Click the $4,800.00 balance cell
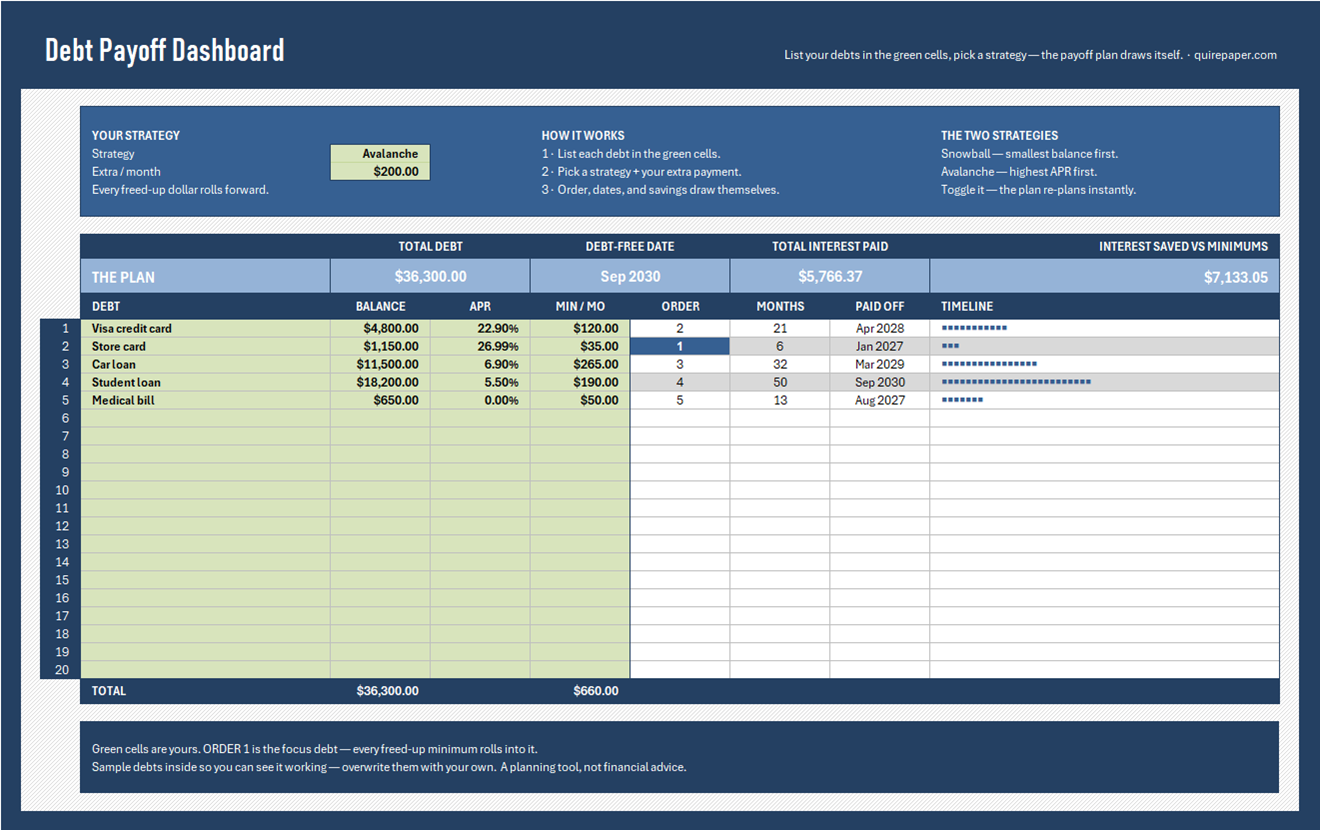The height and width of the screenshot is (830, 1320). click(380, 328)
